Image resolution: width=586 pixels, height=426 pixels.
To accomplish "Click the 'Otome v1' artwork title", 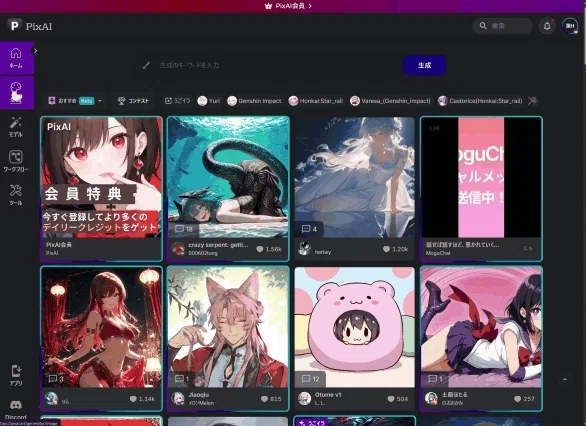I will [x=328, y=395].
